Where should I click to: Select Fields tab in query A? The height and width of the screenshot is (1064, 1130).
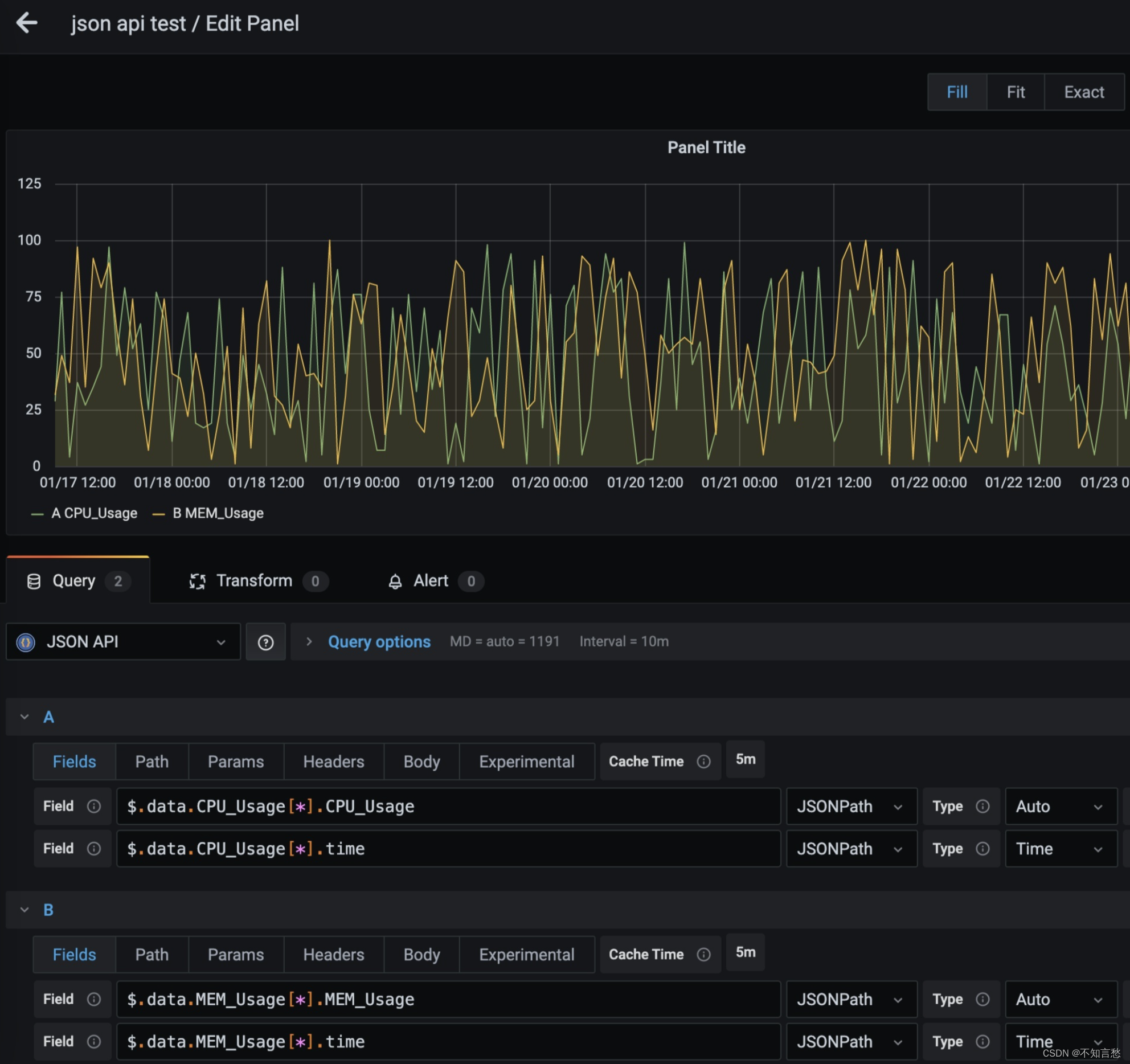tap(75, 762)
